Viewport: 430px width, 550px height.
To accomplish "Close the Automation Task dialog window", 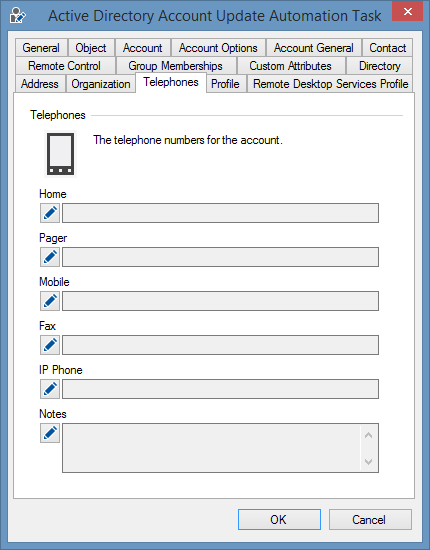I will point(407,11).
